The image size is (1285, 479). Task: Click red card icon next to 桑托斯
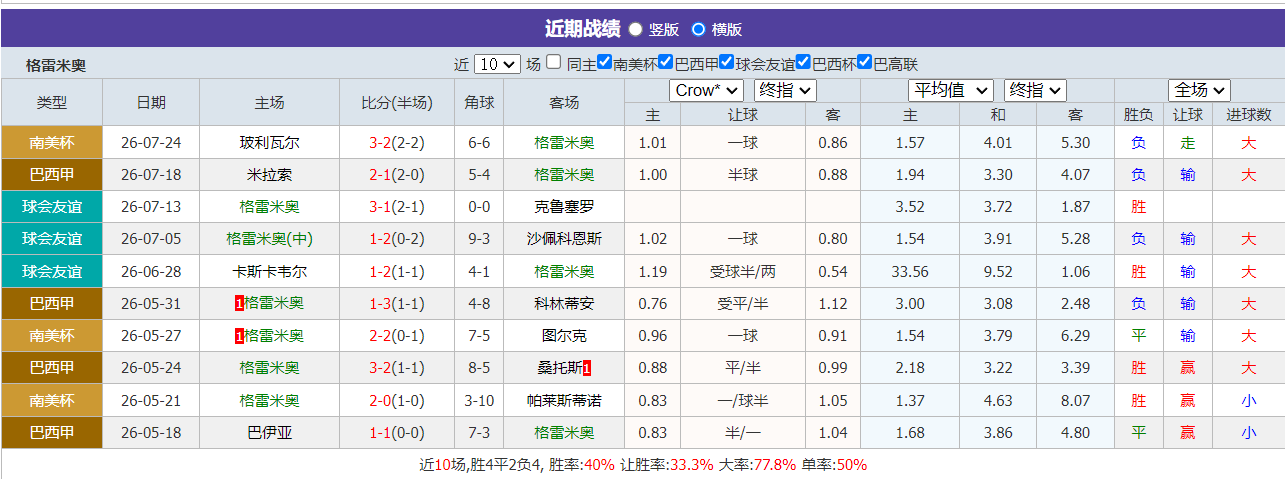[587, 368]
